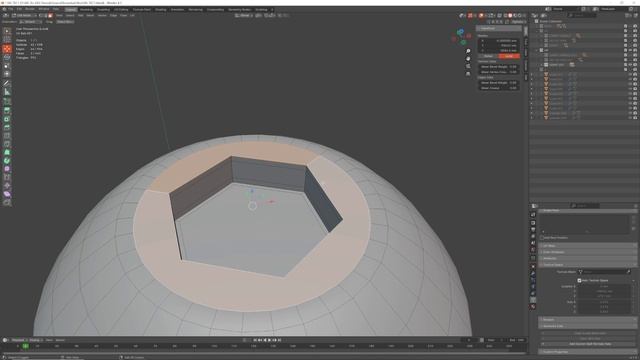The width and height of the screenshot is (640, 360).
Task: Select the Annotate tool
Action: 7,83
